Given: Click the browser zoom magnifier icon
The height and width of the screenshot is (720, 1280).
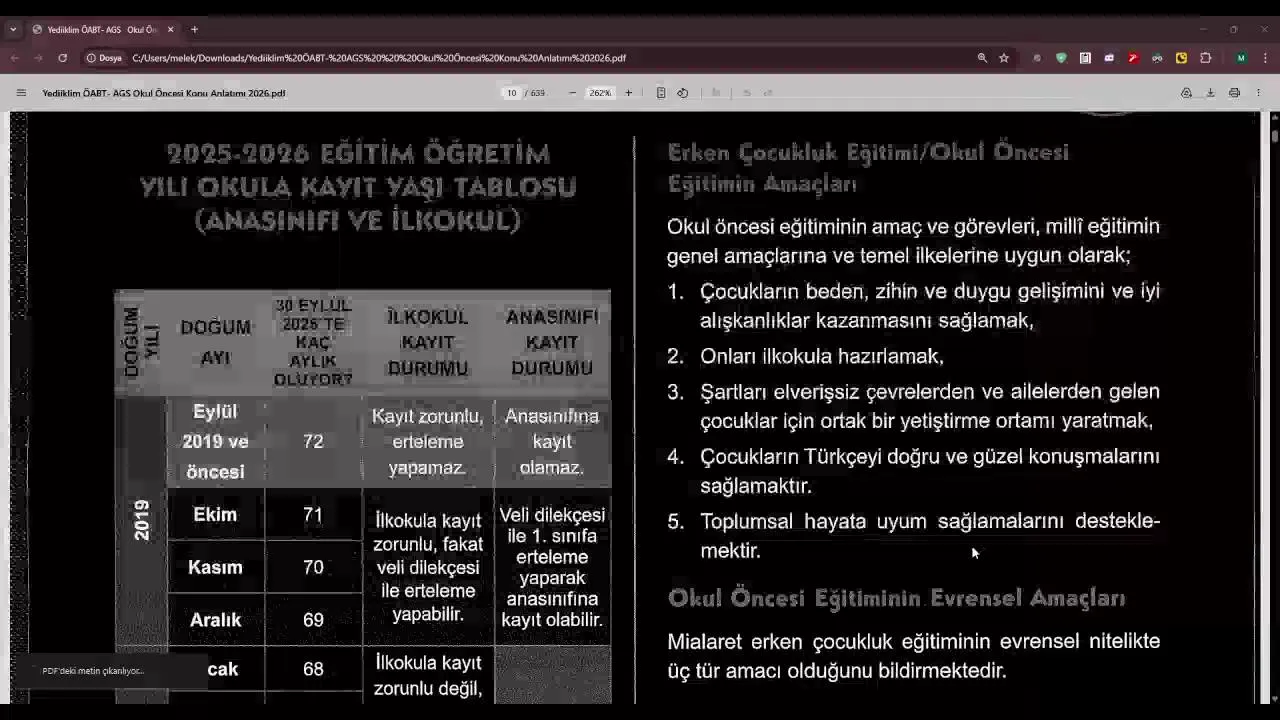Looking at the screenshot, I should tap(982, 58).
